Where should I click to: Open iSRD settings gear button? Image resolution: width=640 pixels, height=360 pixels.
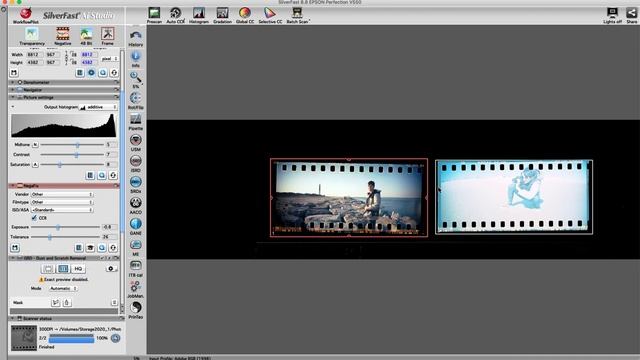(x=111, y=269)
